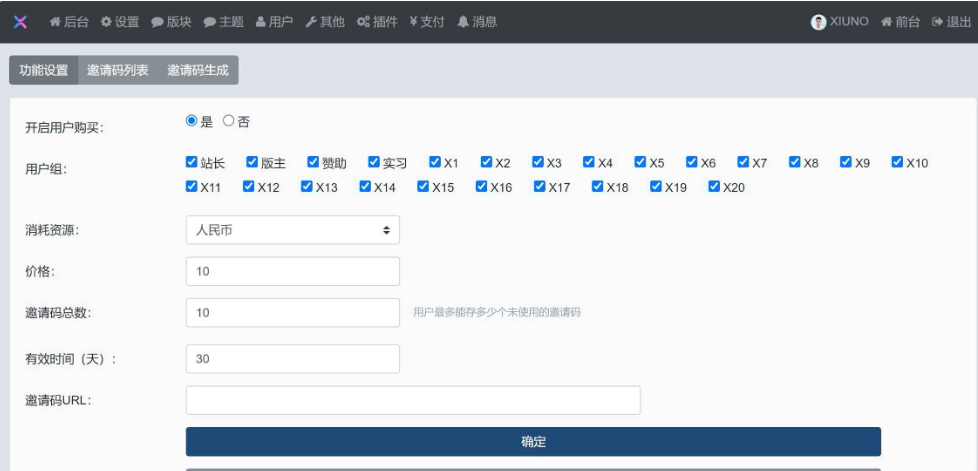Select 是 for 开启用户购买
The height and width of the screenshot is (471, 978).
pos(191,121)
